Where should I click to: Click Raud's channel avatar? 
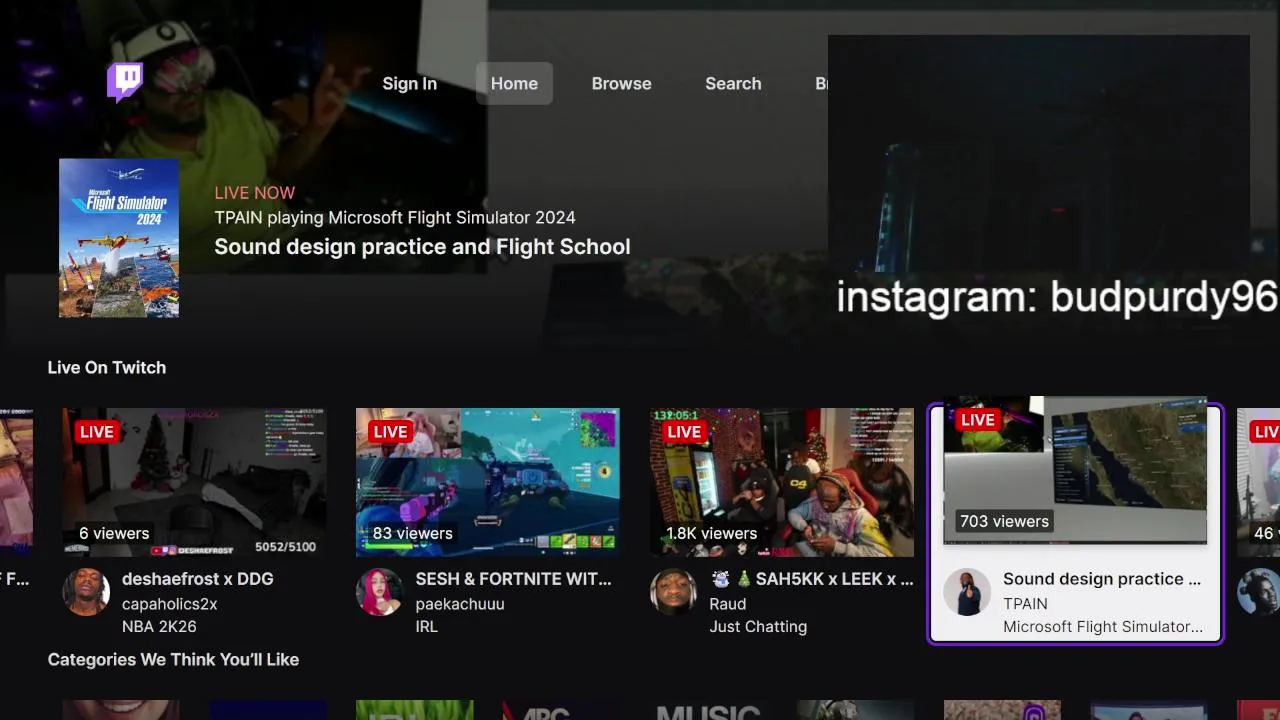pos(674,592)
